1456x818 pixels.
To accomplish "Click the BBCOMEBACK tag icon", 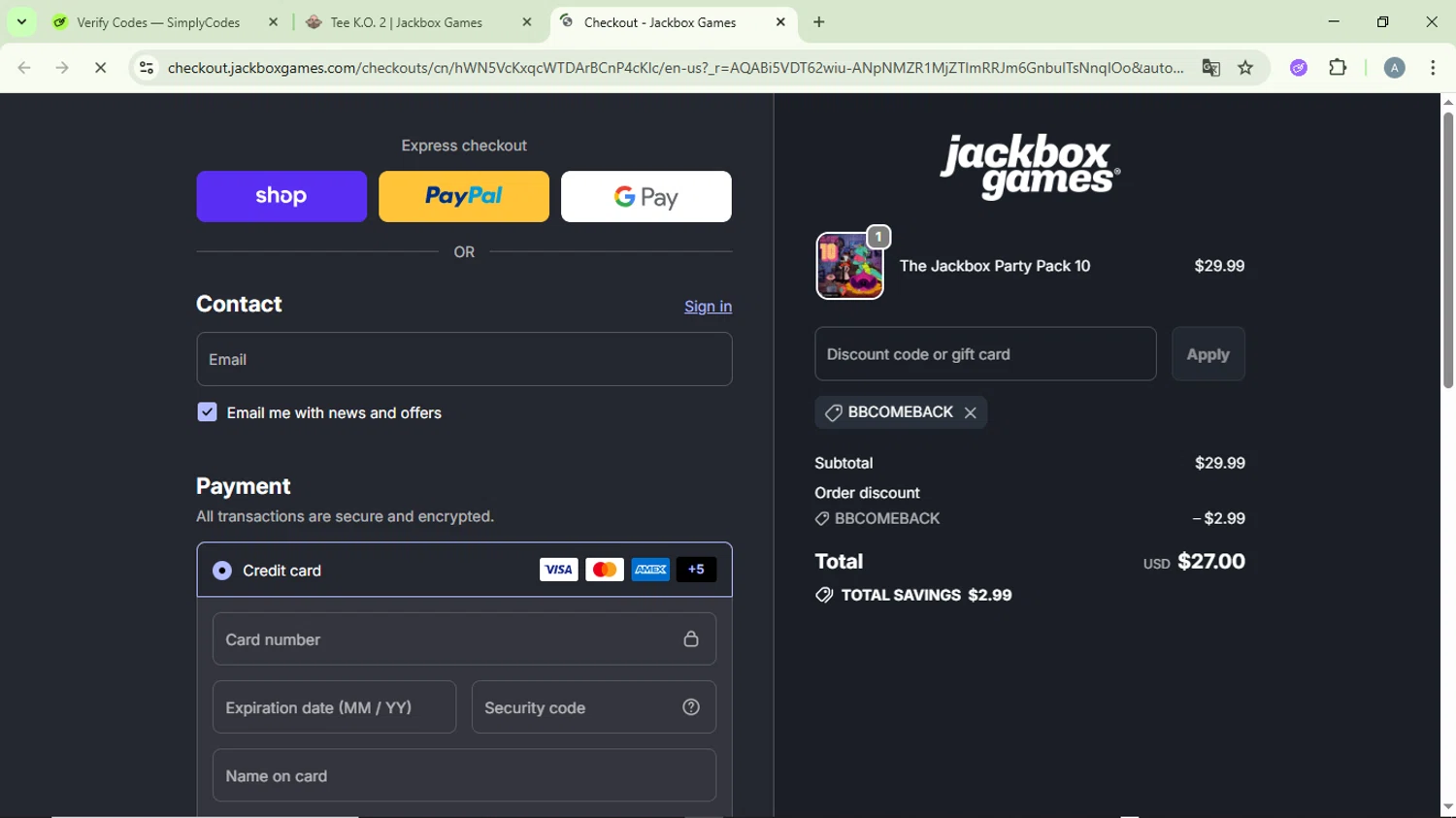I will point(833,413).
